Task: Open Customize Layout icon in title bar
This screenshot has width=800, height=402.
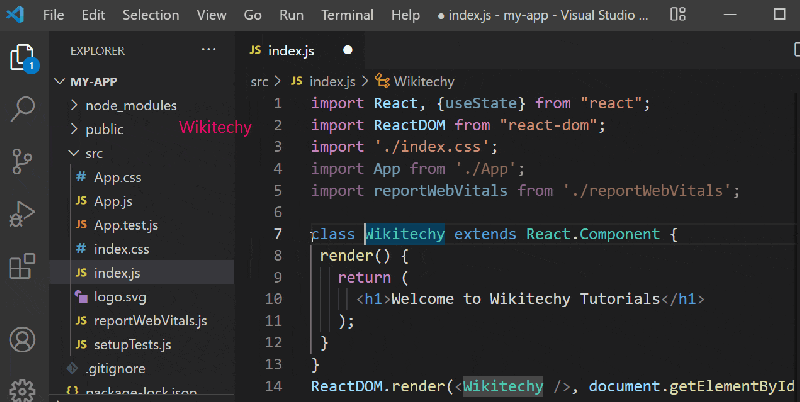Action: [x=678, y=14]
